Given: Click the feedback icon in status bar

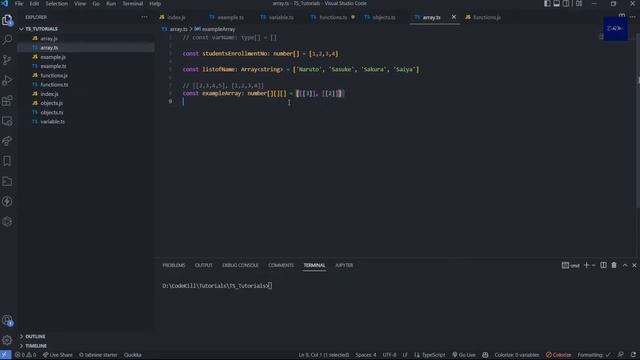Looking at the screenshot, I should point(621,355).
